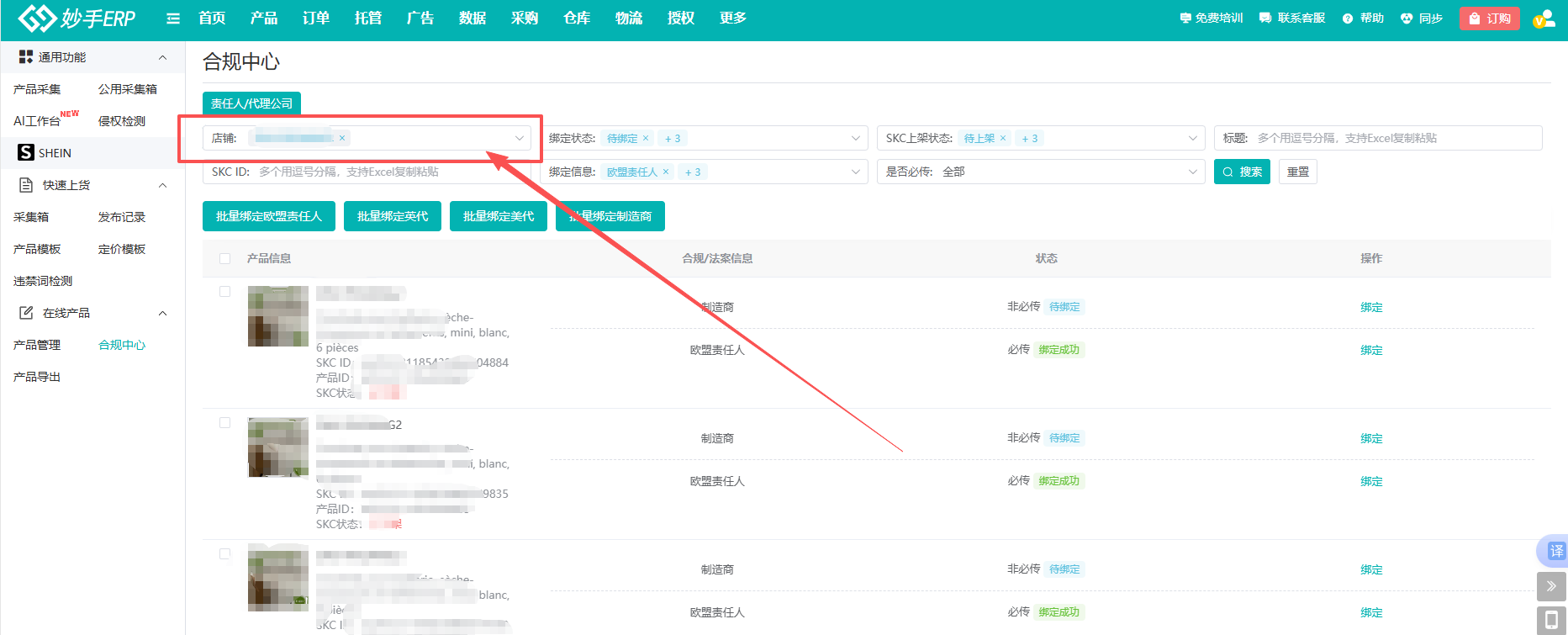Check the first product row checkbox
The width and height of the screenshot is (1568, 635).
click(x=224, y=291)
